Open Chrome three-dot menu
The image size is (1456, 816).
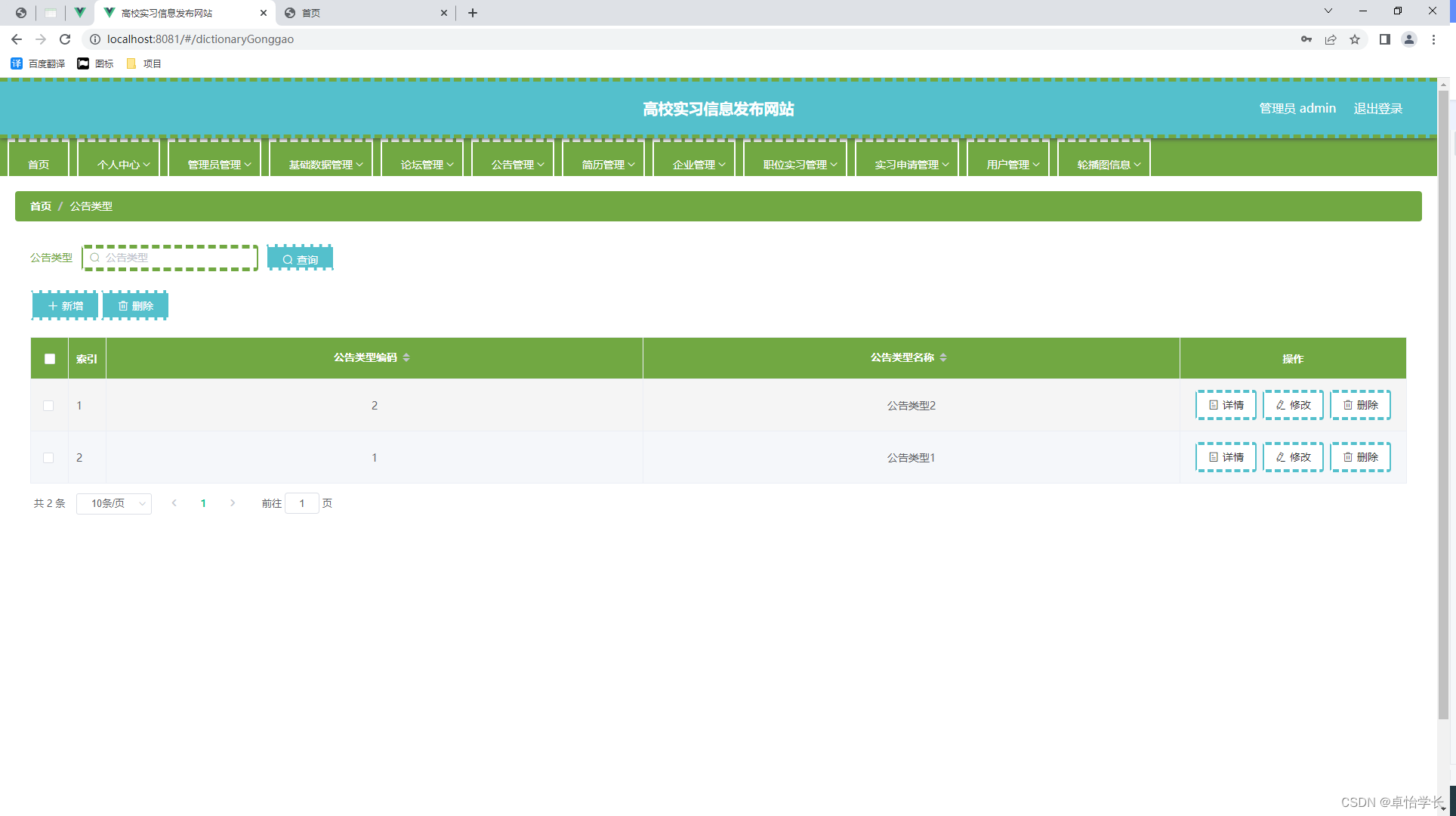[1433, 39]
